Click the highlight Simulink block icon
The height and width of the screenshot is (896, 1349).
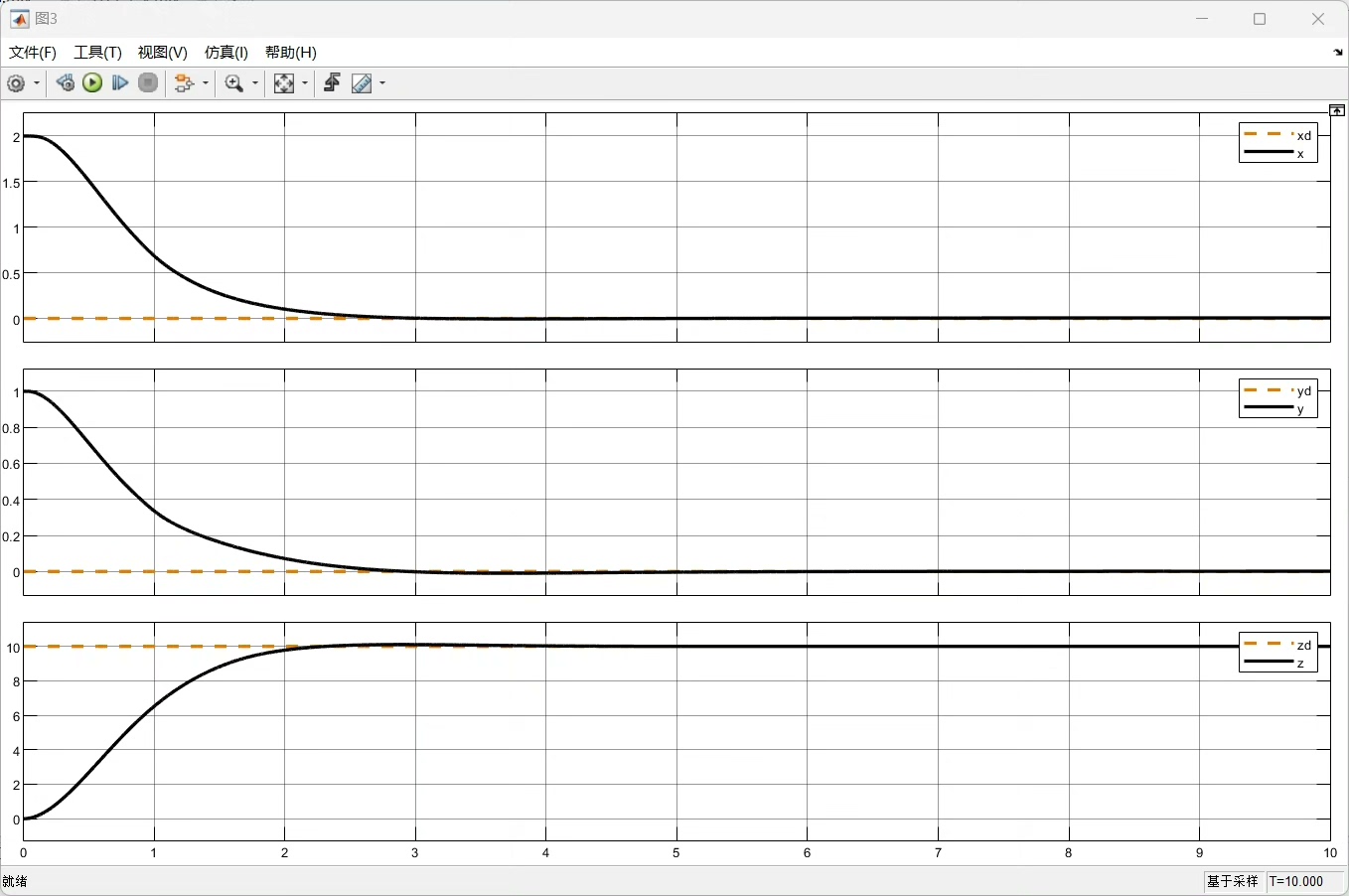tap(184, 83)
